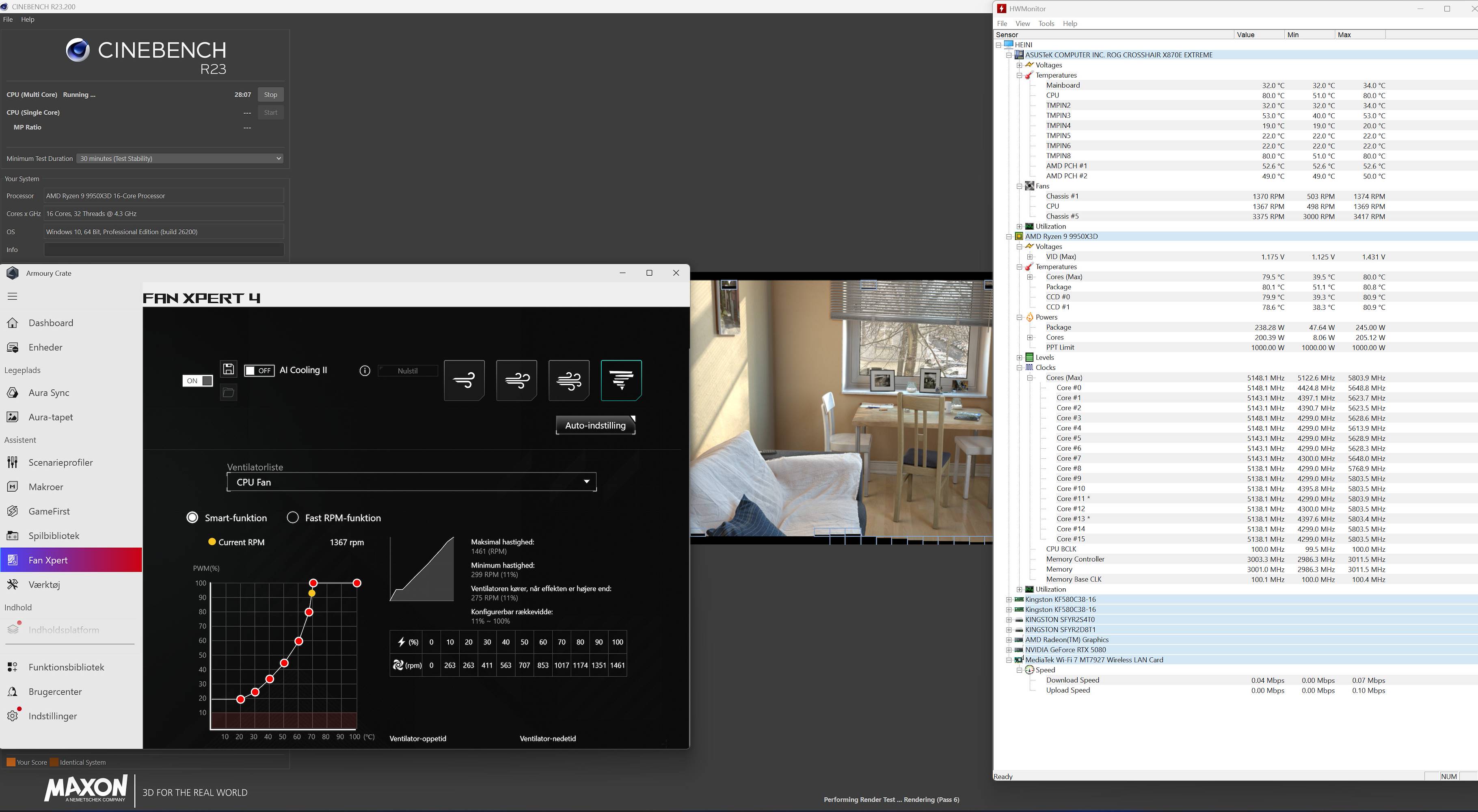This screenshot has width=1478, height=812.
Task: Expand the AMD Radeon(TM) Graphics node
Action: pyautogui.click(x=1009, y=640)
